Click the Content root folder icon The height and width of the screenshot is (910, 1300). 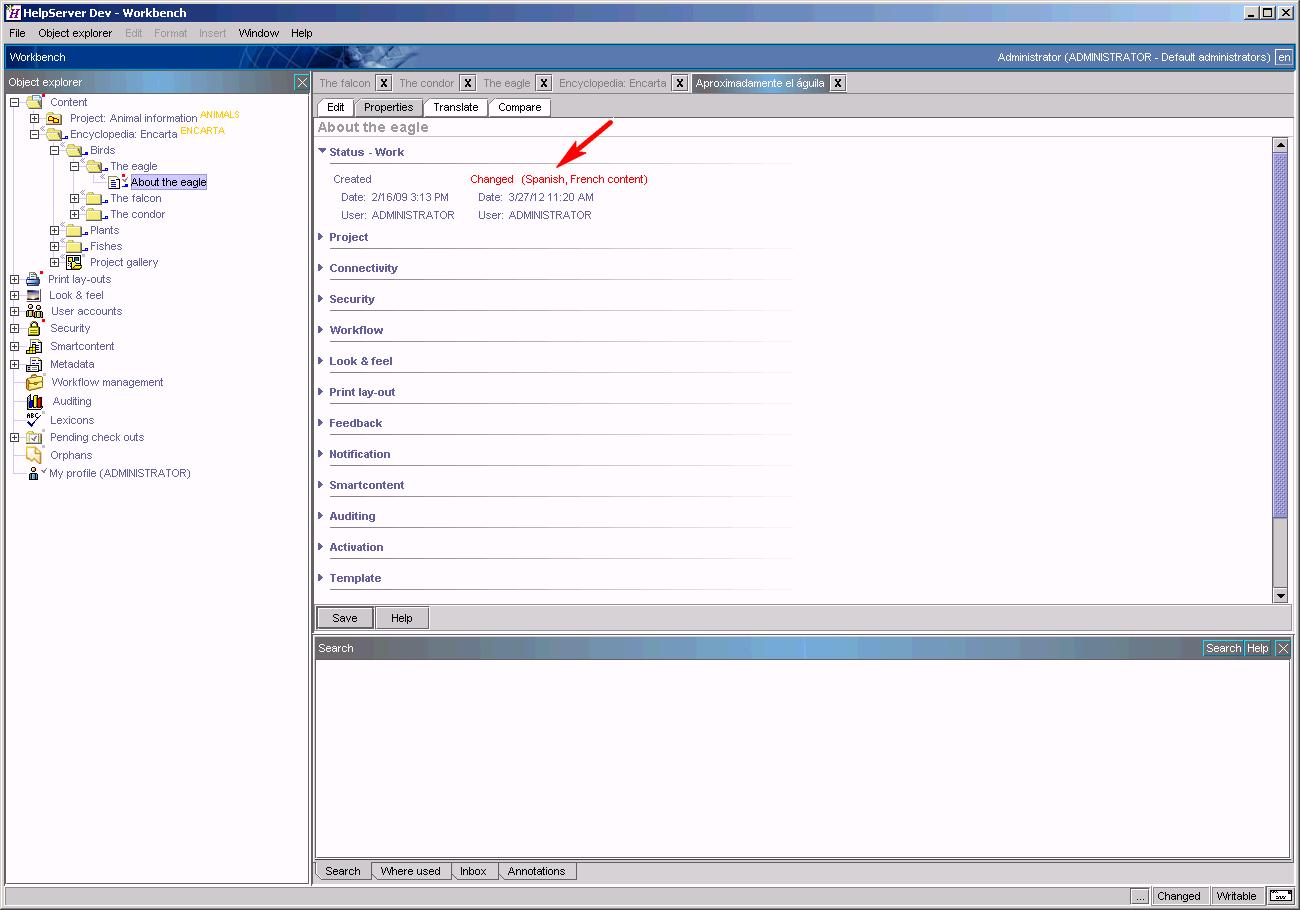click(x=35, y=102)
